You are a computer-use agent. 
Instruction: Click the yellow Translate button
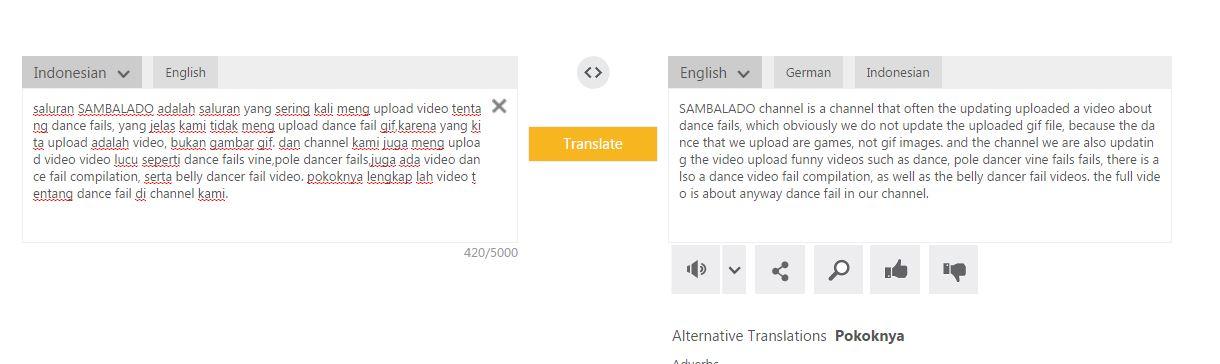pyautogui.click(x=593, y=144)
